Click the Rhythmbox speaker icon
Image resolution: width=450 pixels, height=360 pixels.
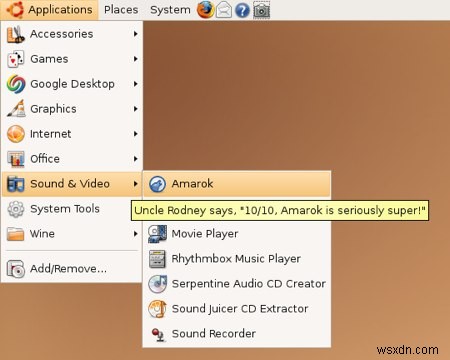pyautogui.click(x=157, y=259)
